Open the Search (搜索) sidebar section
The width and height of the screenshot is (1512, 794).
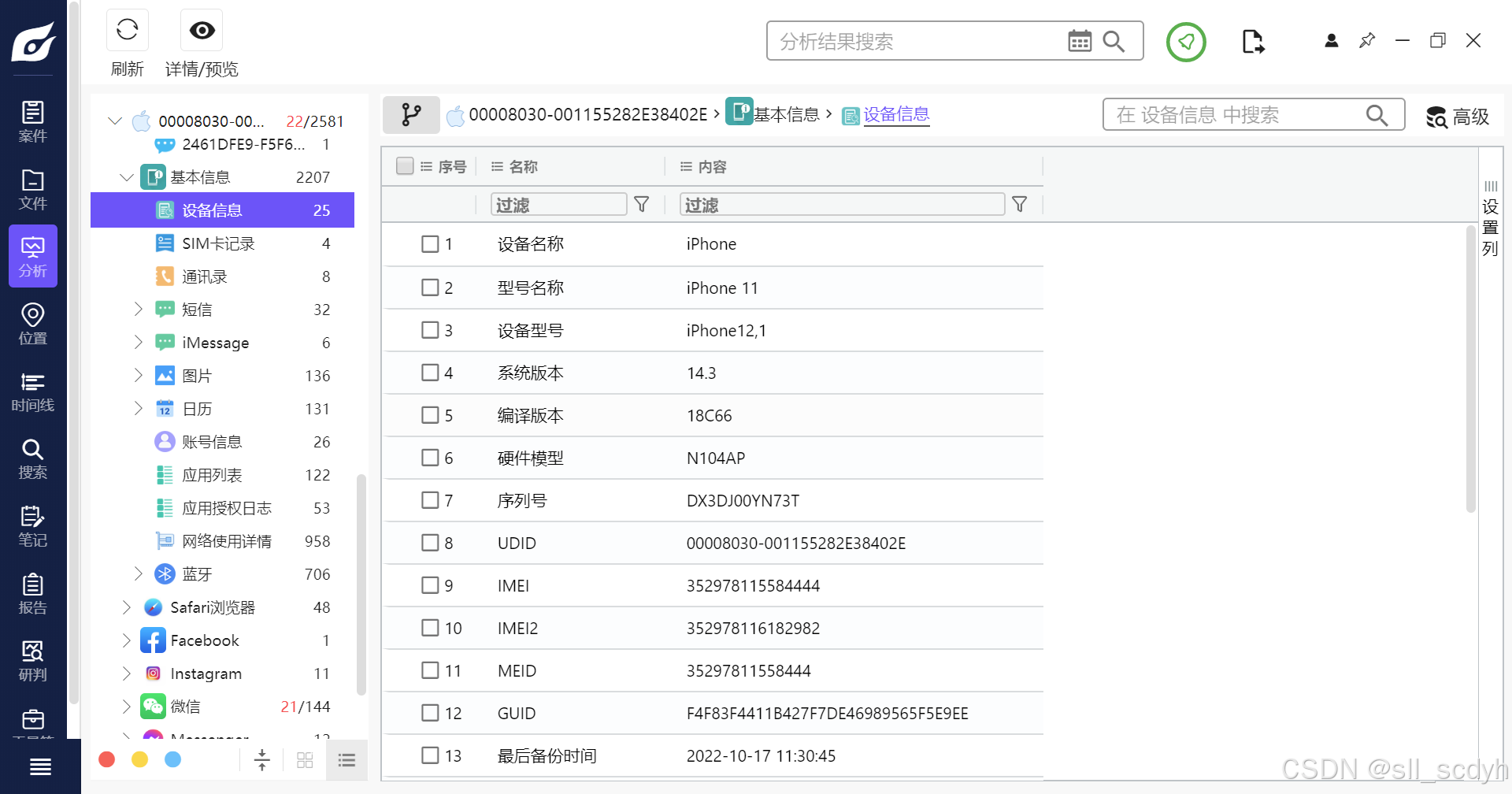(x=33, y=459)
